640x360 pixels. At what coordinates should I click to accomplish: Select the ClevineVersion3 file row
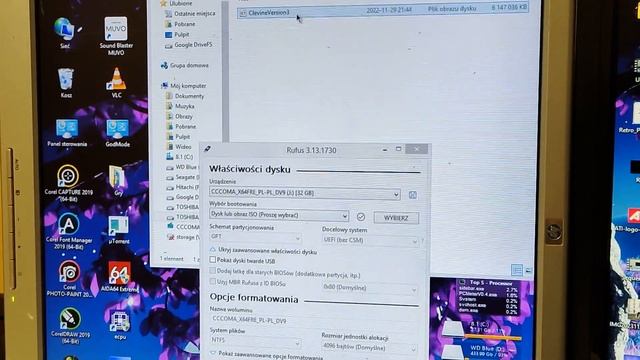383,11
